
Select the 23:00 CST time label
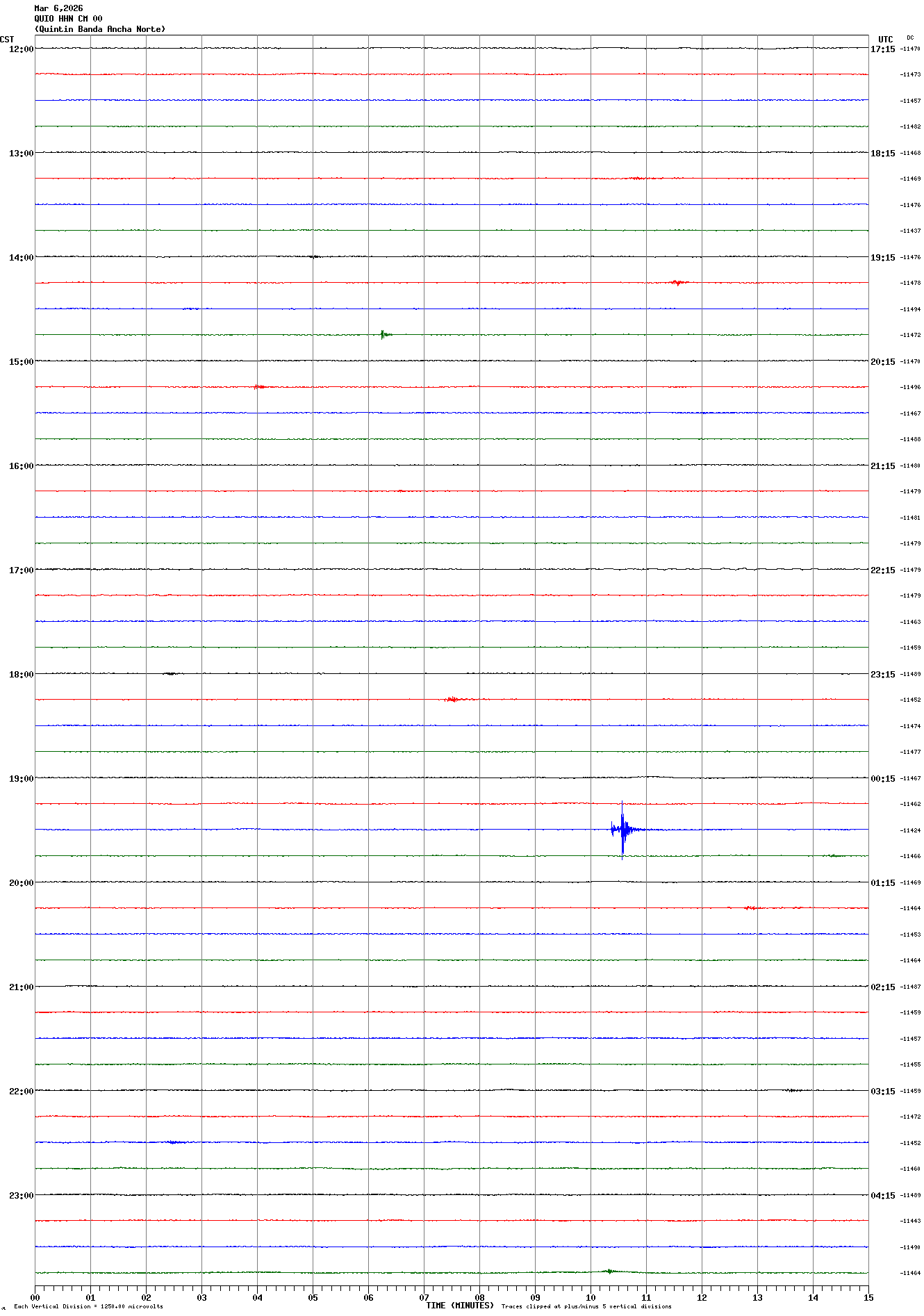click(x=21, y=1196)
